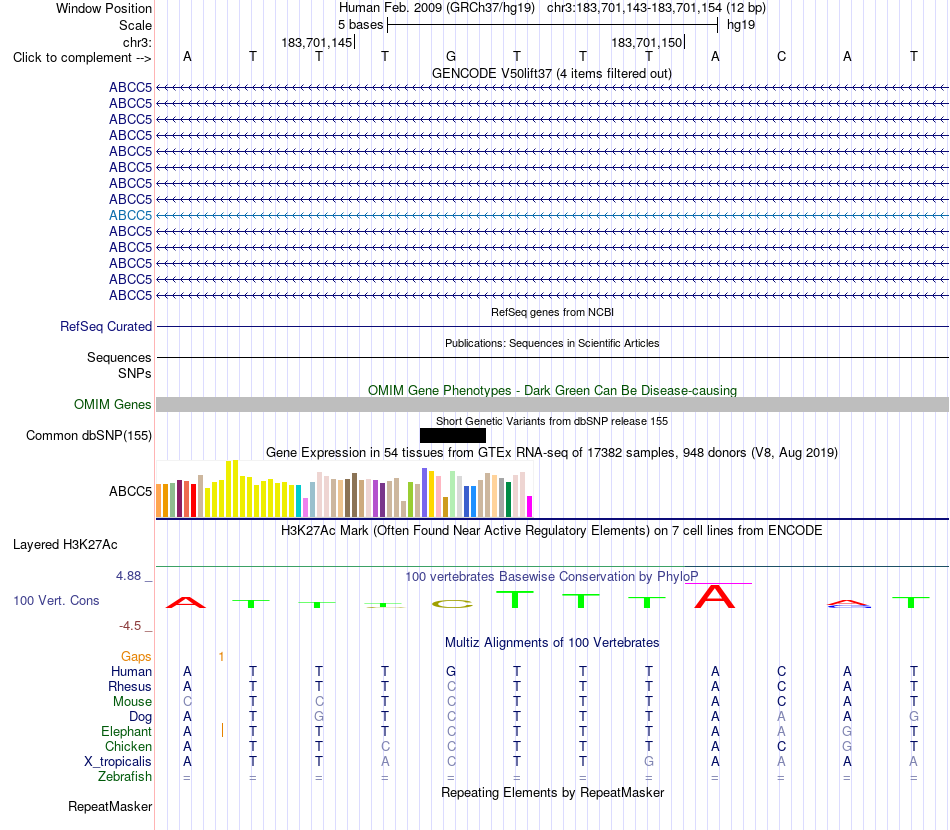This screenshot has height=830, width=950.
Task: Click the Elephant alignment row label
Action: [126, 731]
